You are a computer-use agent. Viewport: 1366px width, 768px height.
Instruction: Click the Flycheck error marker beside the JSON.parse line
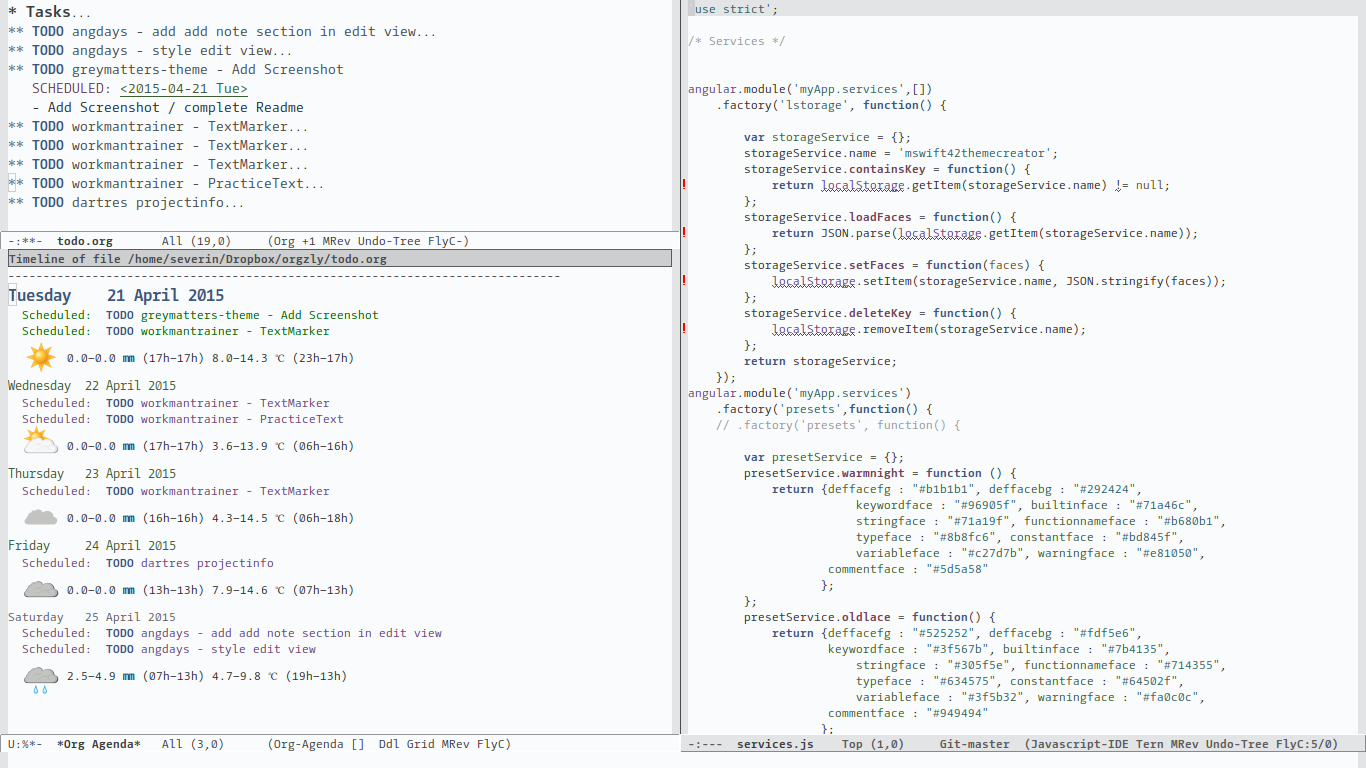(684, 232)
